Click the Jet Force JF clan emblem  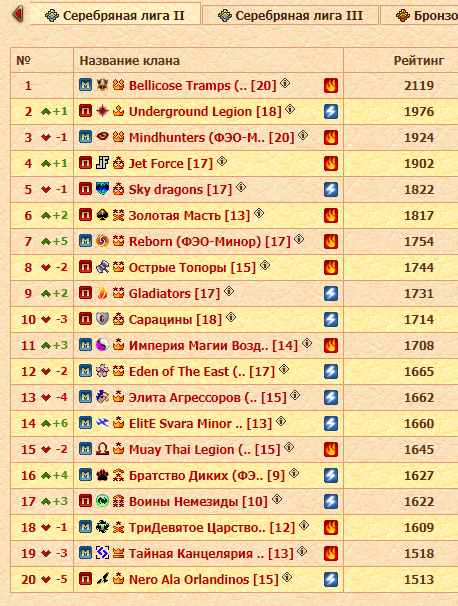[x=102, y=163]
